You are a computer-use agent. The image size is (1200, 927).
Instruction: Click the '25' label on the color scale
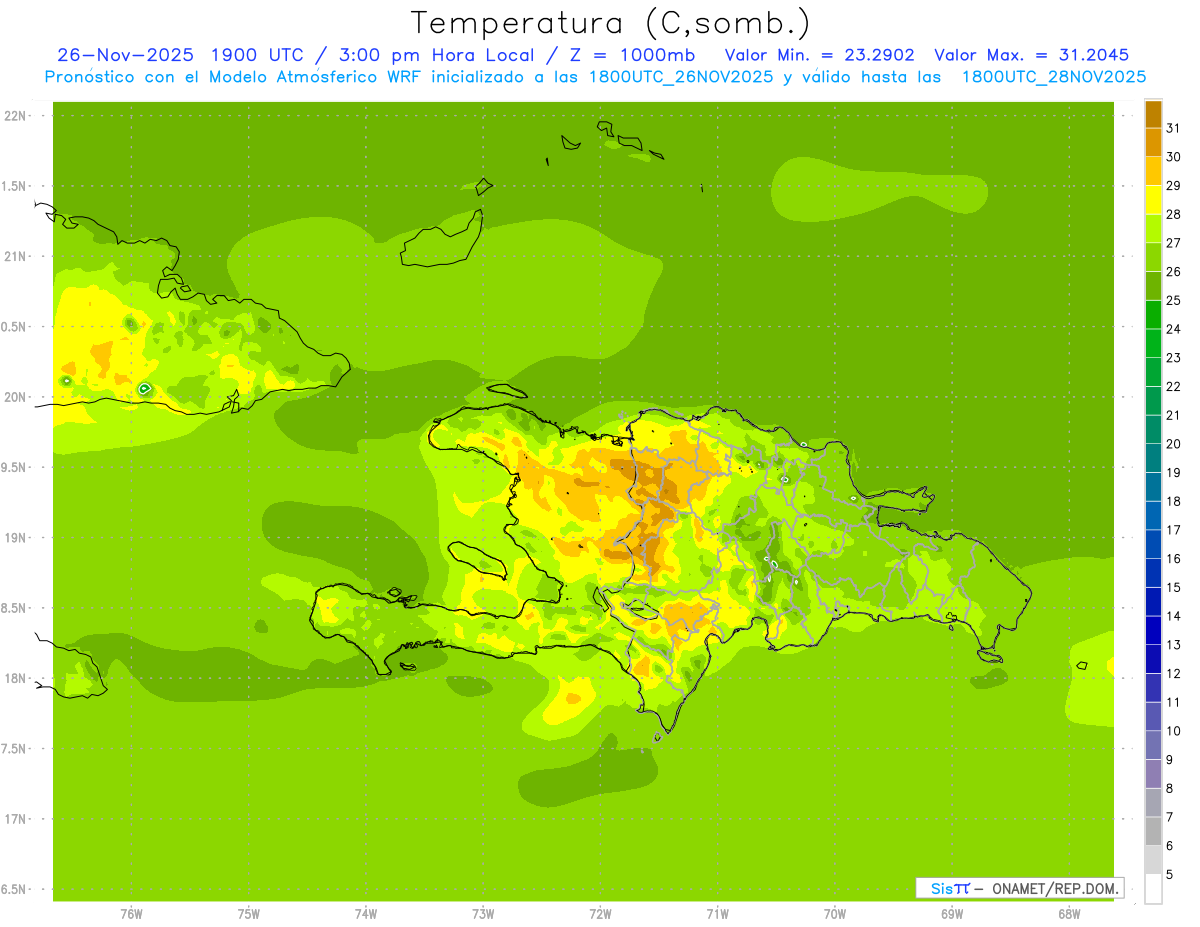tap(1174, 300)
